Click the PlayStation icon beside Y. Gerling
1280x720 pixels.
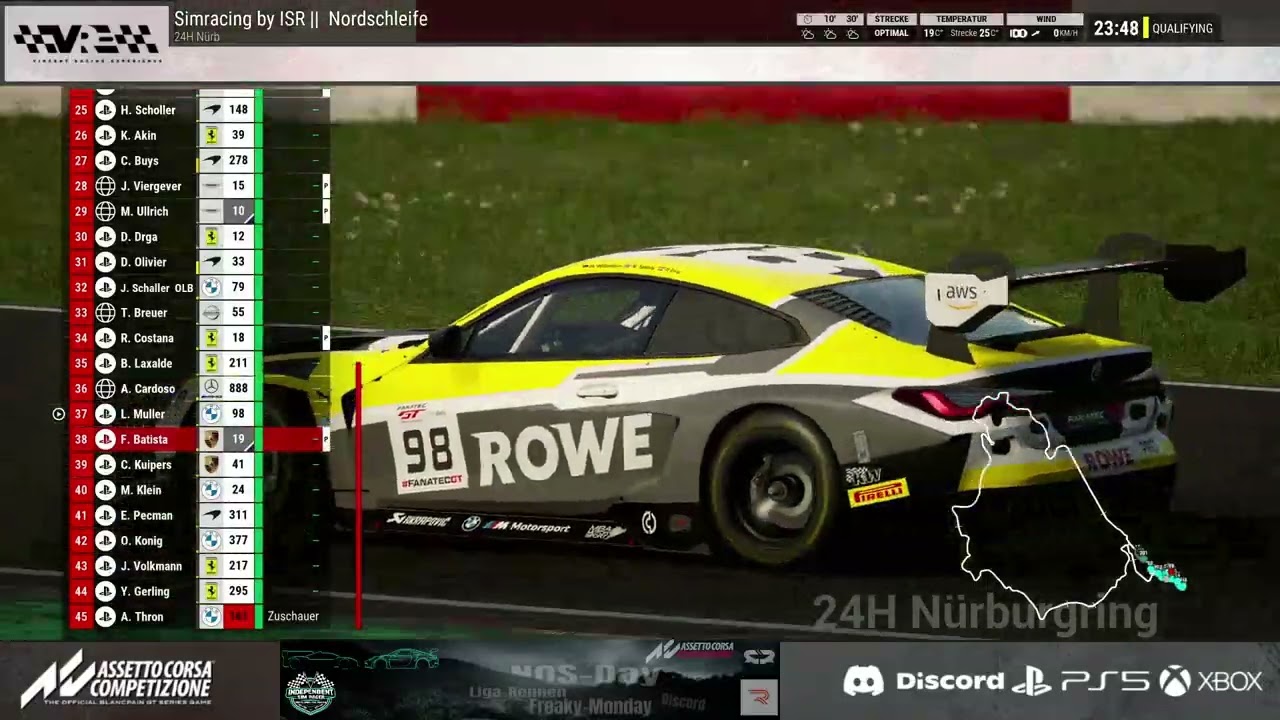pyautogui.click(x=105, y=591)
